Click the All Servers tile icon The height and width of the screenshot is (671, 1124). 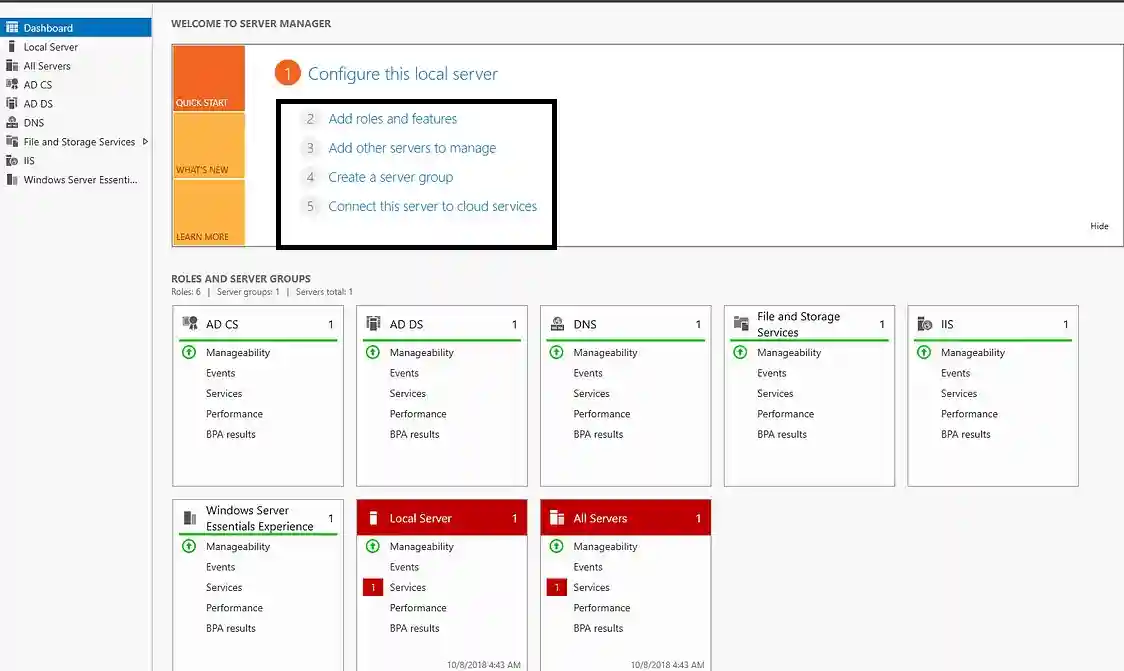tap(557, 518)
